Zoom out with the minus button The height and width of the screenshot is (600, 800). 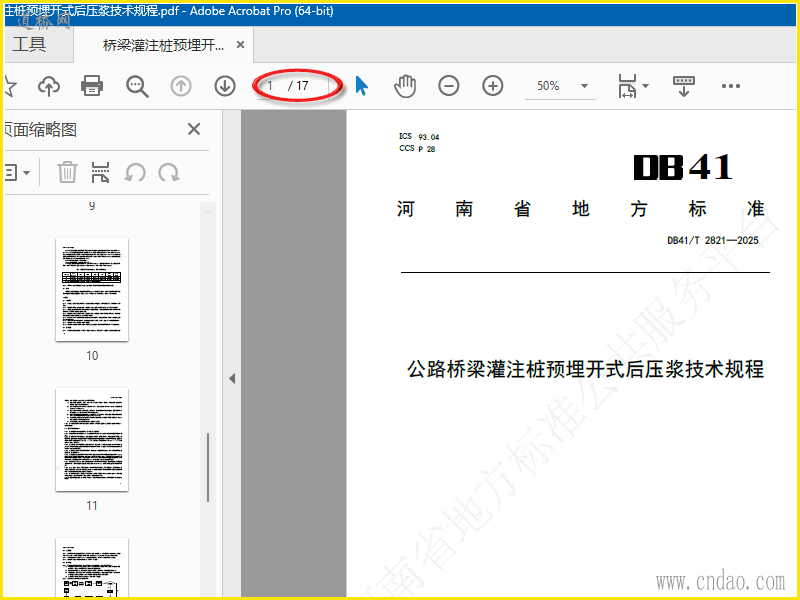448,86
